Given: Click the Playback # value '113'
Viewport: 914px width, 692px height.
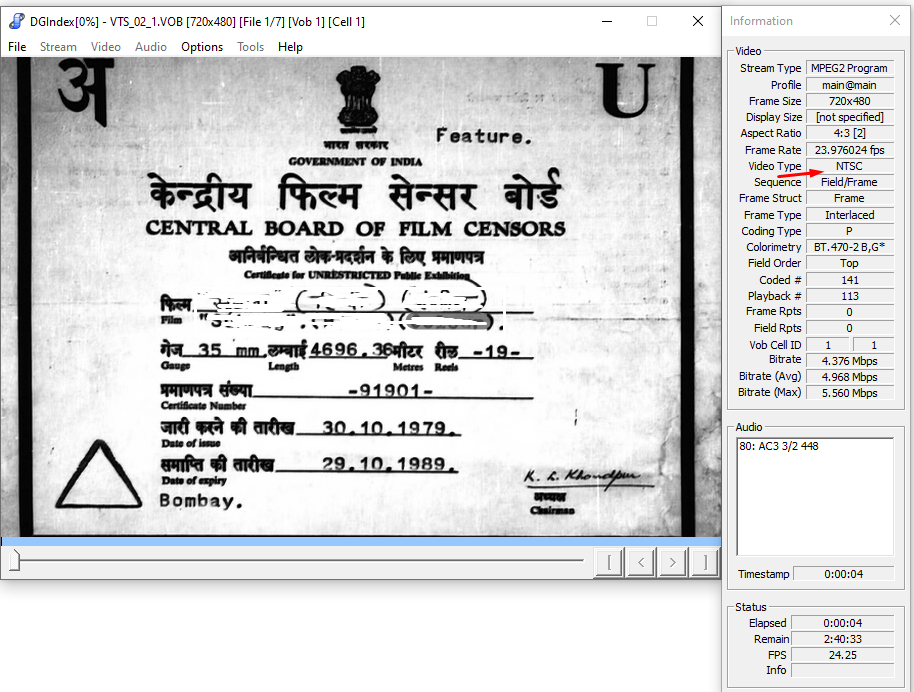Looking at the screenshot, I should [849, 296].
